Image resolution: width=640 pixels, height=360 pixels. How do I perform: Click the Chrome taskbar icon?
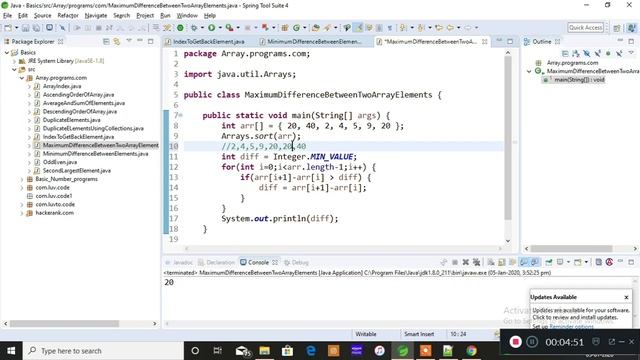coord(471,351)
